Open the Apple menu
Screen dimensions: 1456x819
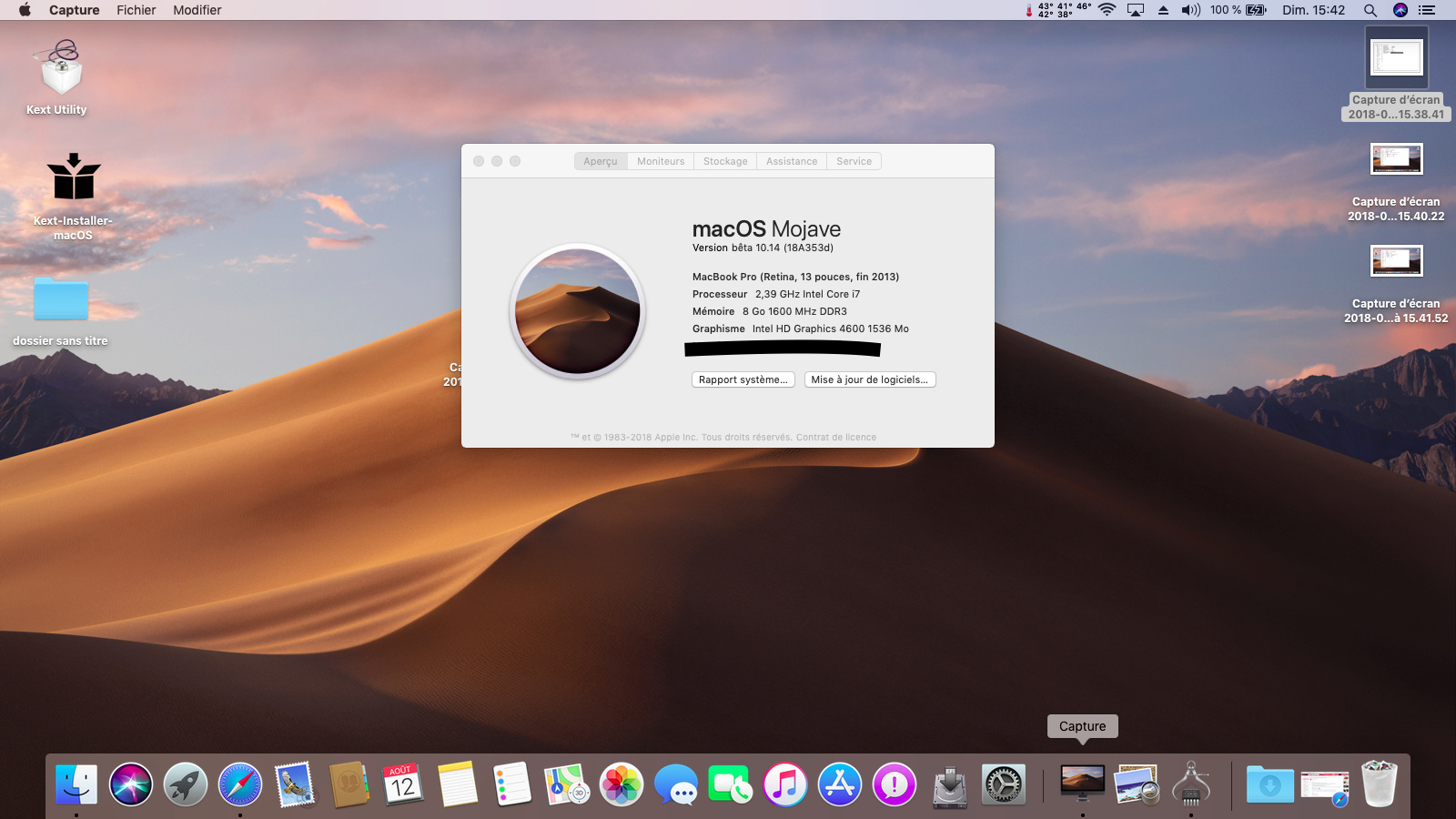(25, 10)
